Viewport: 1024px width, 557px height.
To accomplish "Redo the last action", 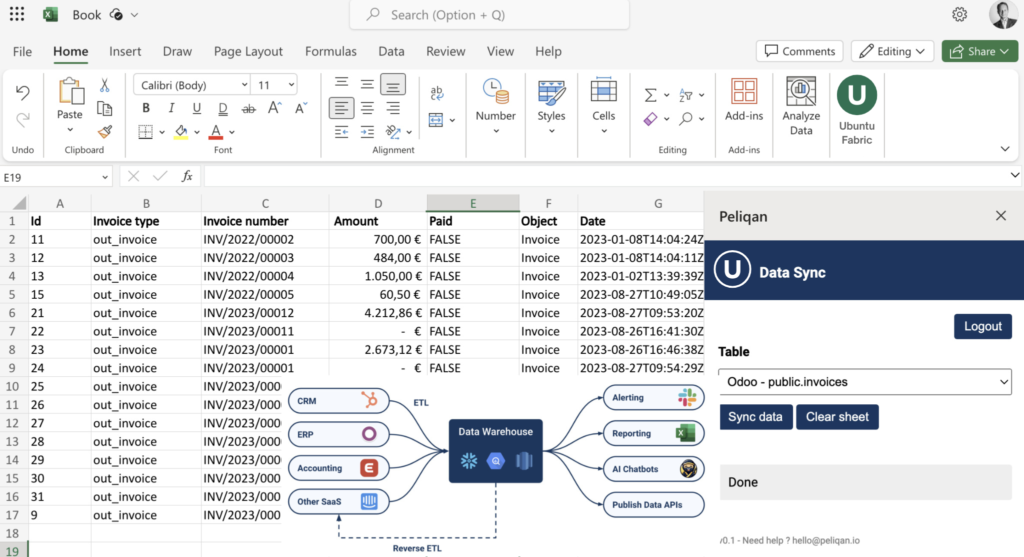I will point(23,119).
